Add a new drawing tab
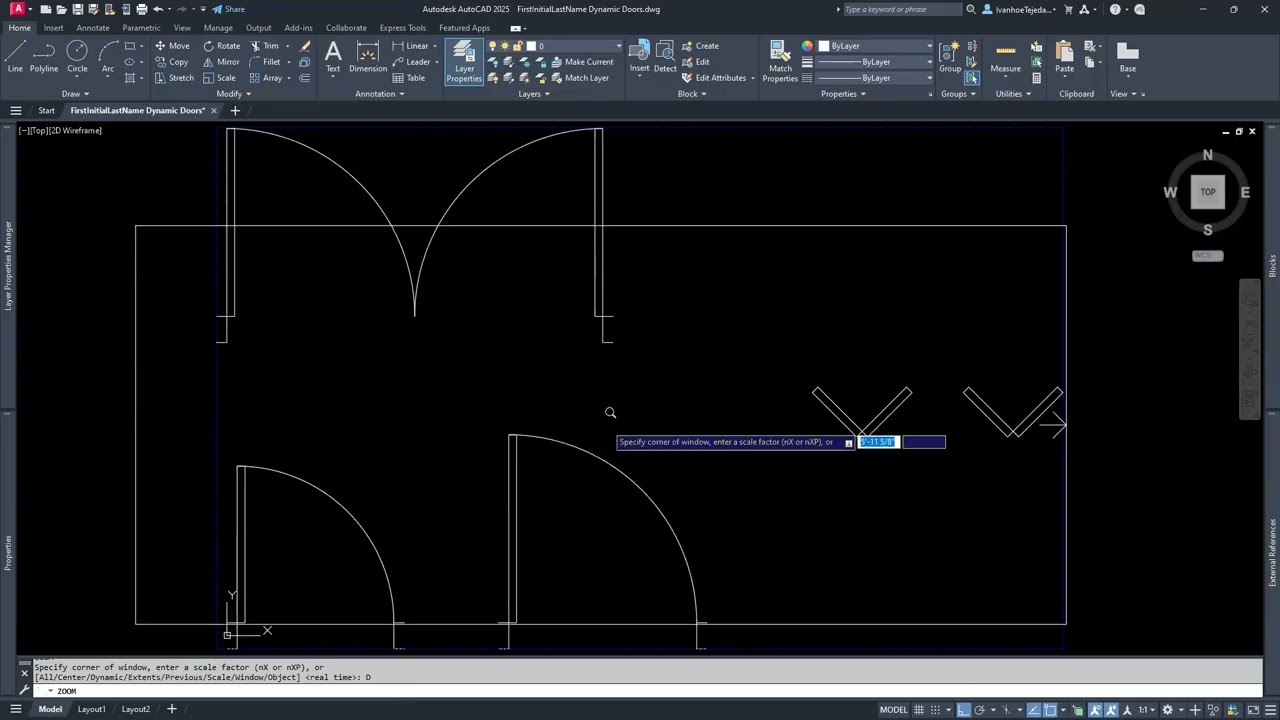This screenshot has width=1280, height=720. point(235,110)
